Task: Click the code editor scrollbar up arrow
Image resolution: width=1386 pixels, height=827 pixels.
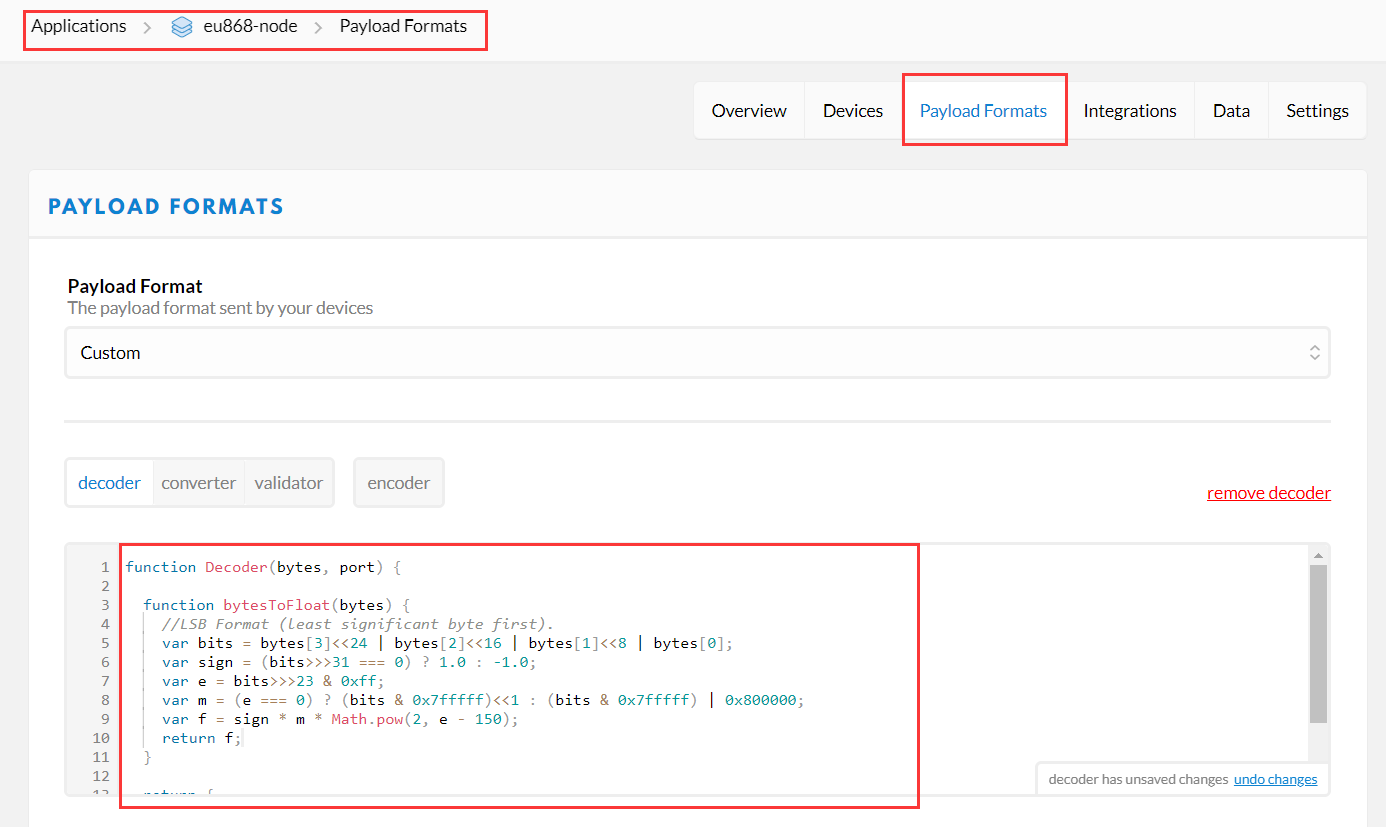Action: pos(1318,556)
